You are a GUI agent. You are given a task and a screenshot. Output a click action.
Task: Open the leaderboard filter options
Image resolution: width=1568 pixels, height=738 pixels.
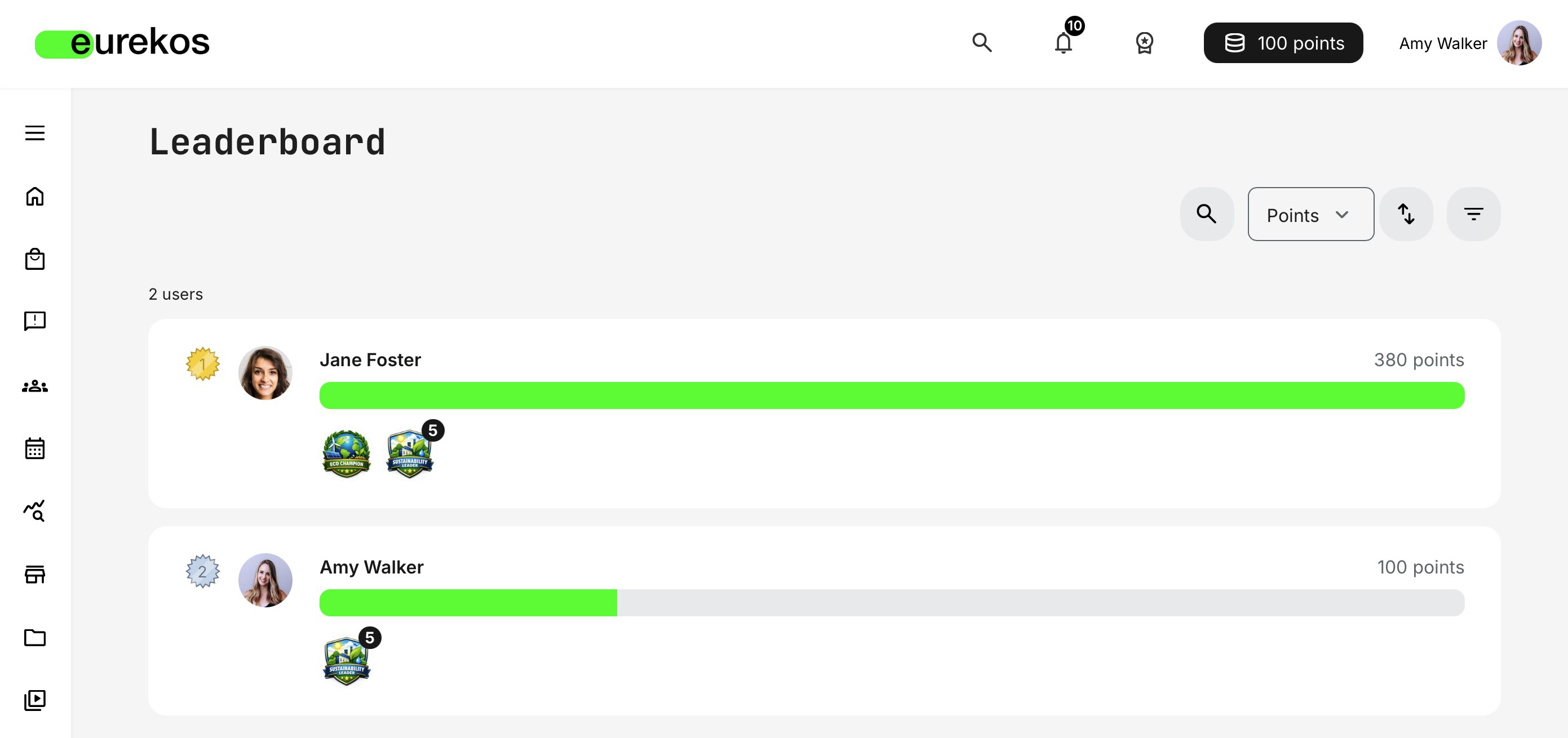point(1473,214)
